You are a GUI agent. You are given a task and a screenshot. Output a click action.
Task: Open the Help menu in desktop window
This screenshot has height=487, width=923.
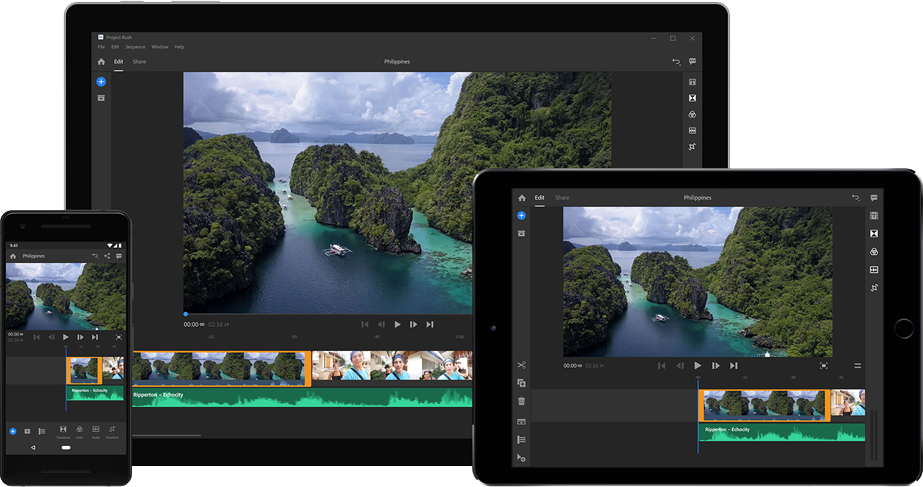tap(180, 47)
